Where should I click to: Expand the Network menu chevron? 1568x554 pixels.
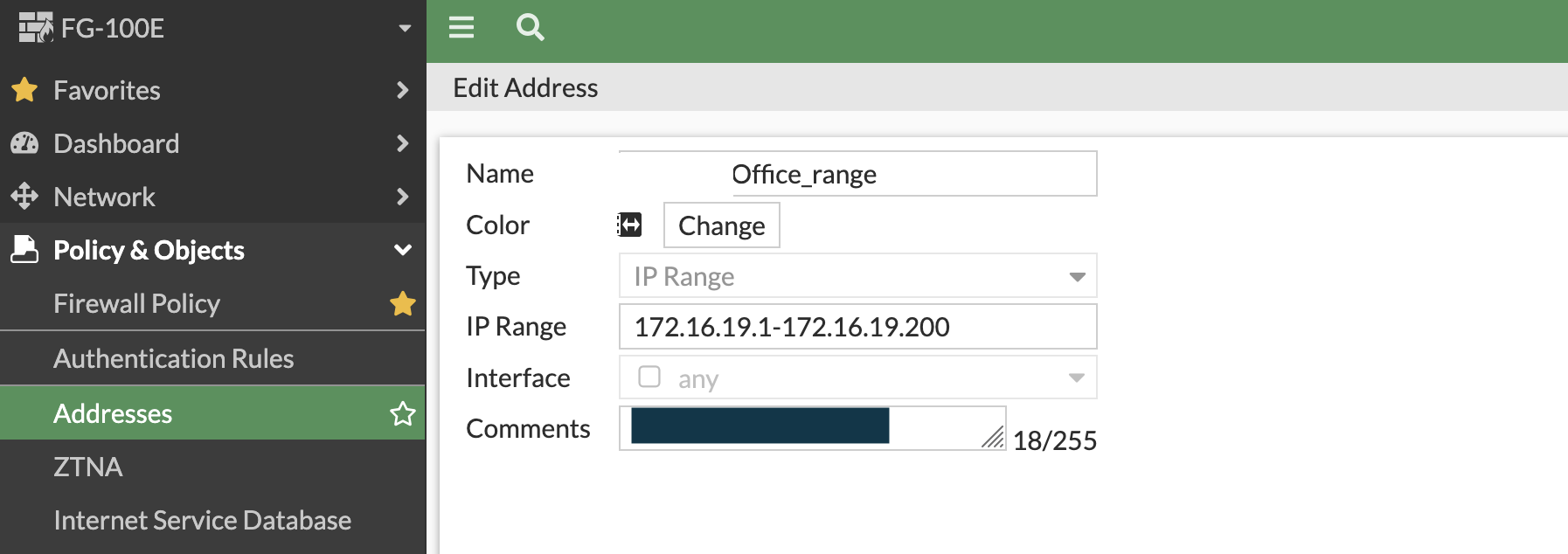(403, 197)
